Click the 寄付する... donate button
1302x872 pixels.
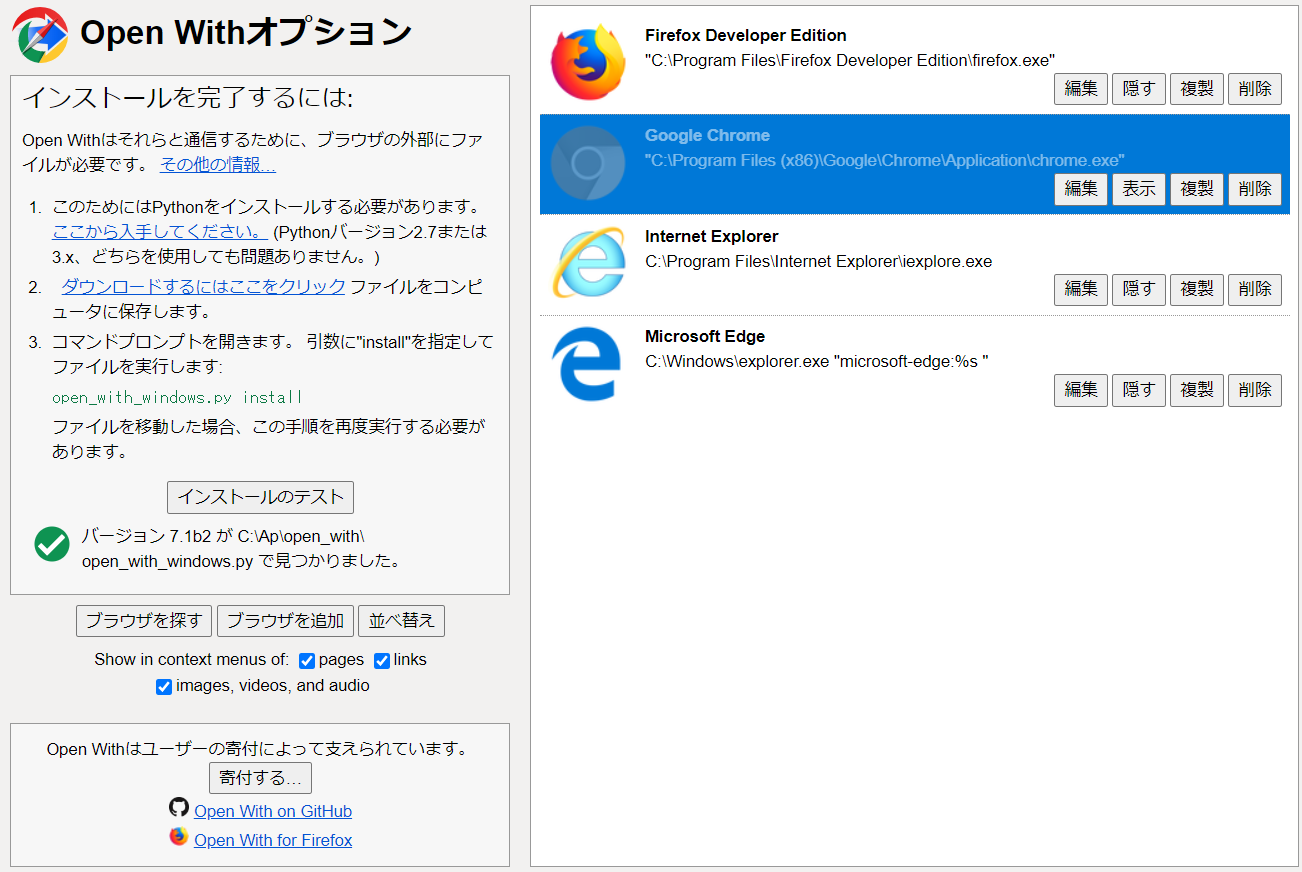pyautogui.click(x=260, y=778)
